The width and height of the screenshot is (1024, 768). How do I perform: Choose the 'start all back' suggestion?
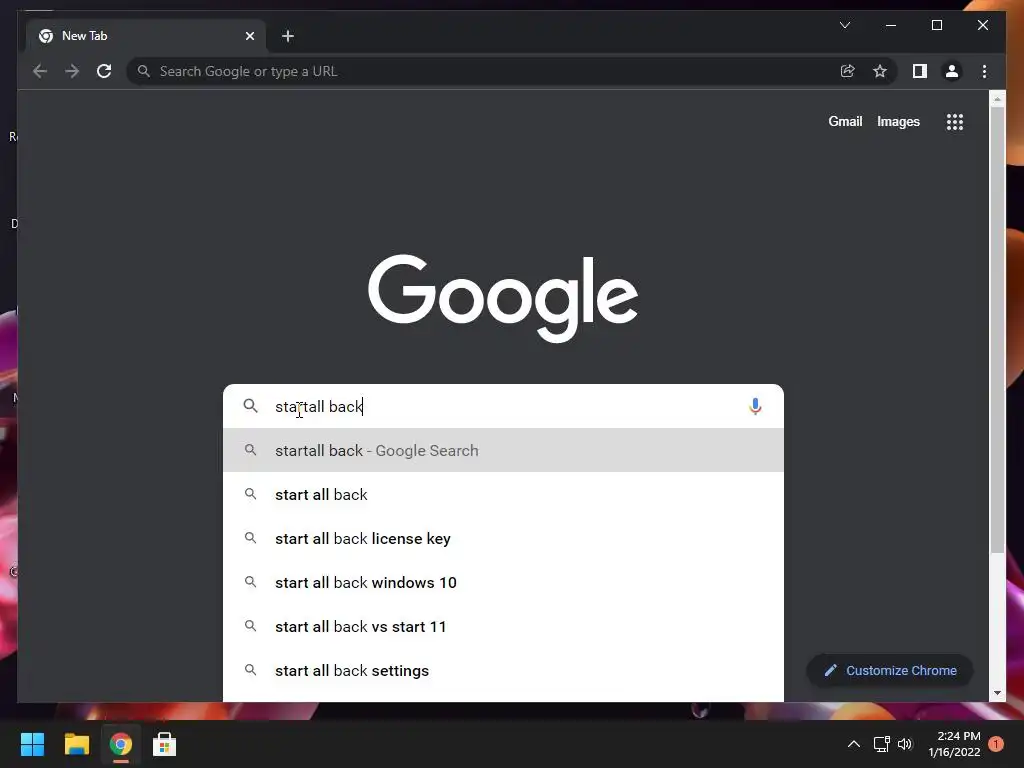point(503,494)
